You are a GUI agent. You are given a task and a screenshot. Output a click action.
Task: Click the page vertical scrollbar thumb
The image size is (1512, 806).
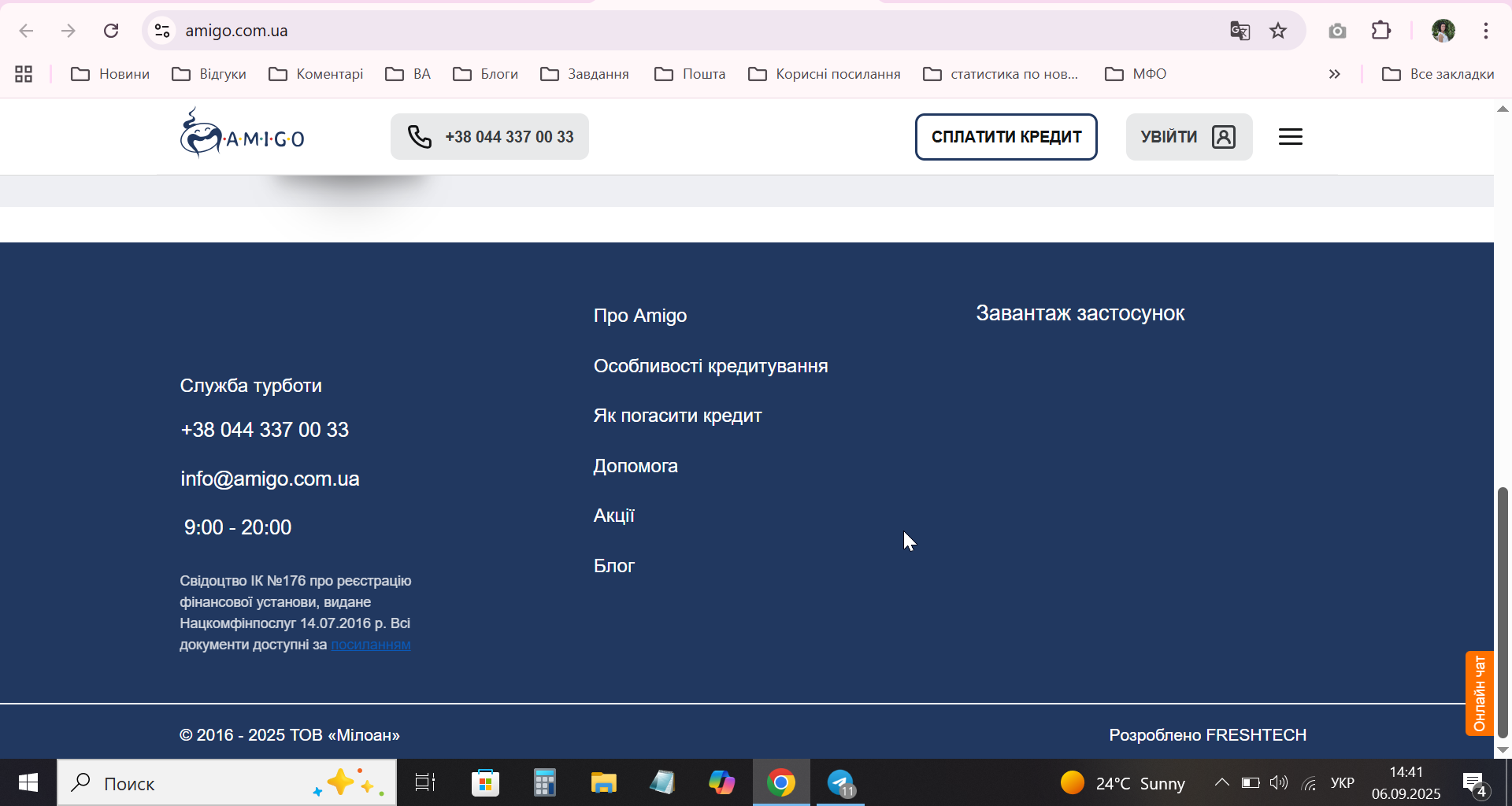pos(1503,612)
